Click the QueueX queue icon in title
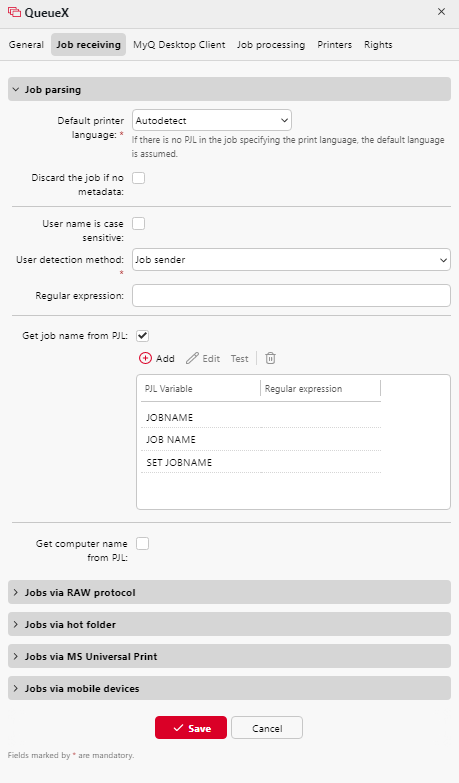 pyautogui.click(x=14, y=12)
